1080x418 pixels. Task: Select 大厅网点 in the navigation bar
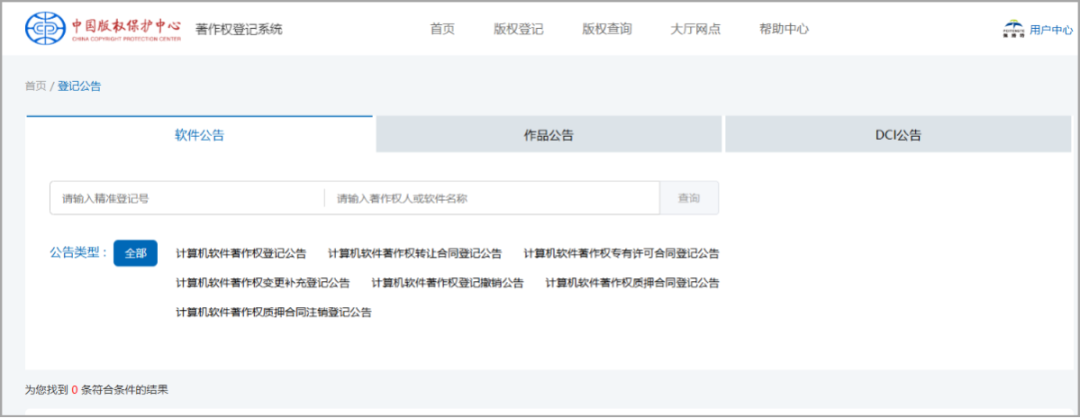click(695, 29)
